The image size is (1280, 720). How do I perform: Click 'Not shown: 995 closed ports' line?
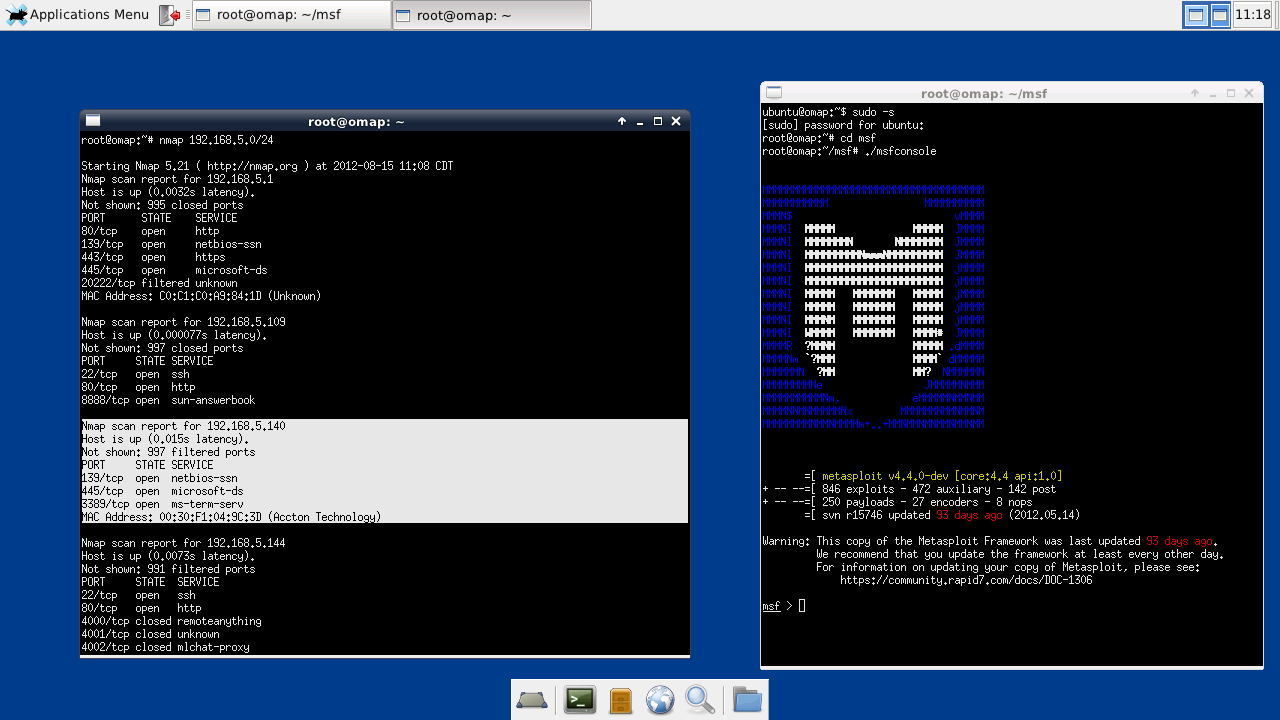tap(162, 205)
